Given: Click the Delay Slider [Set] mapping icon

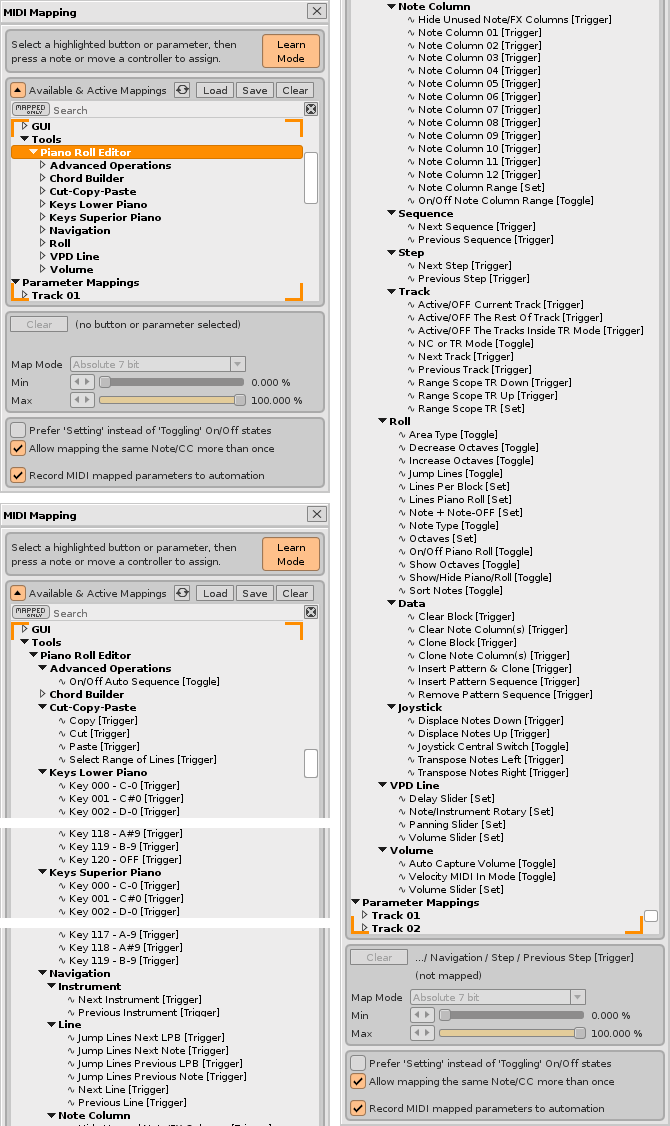Looking at the screenshot, I should [x=401, y=799].
